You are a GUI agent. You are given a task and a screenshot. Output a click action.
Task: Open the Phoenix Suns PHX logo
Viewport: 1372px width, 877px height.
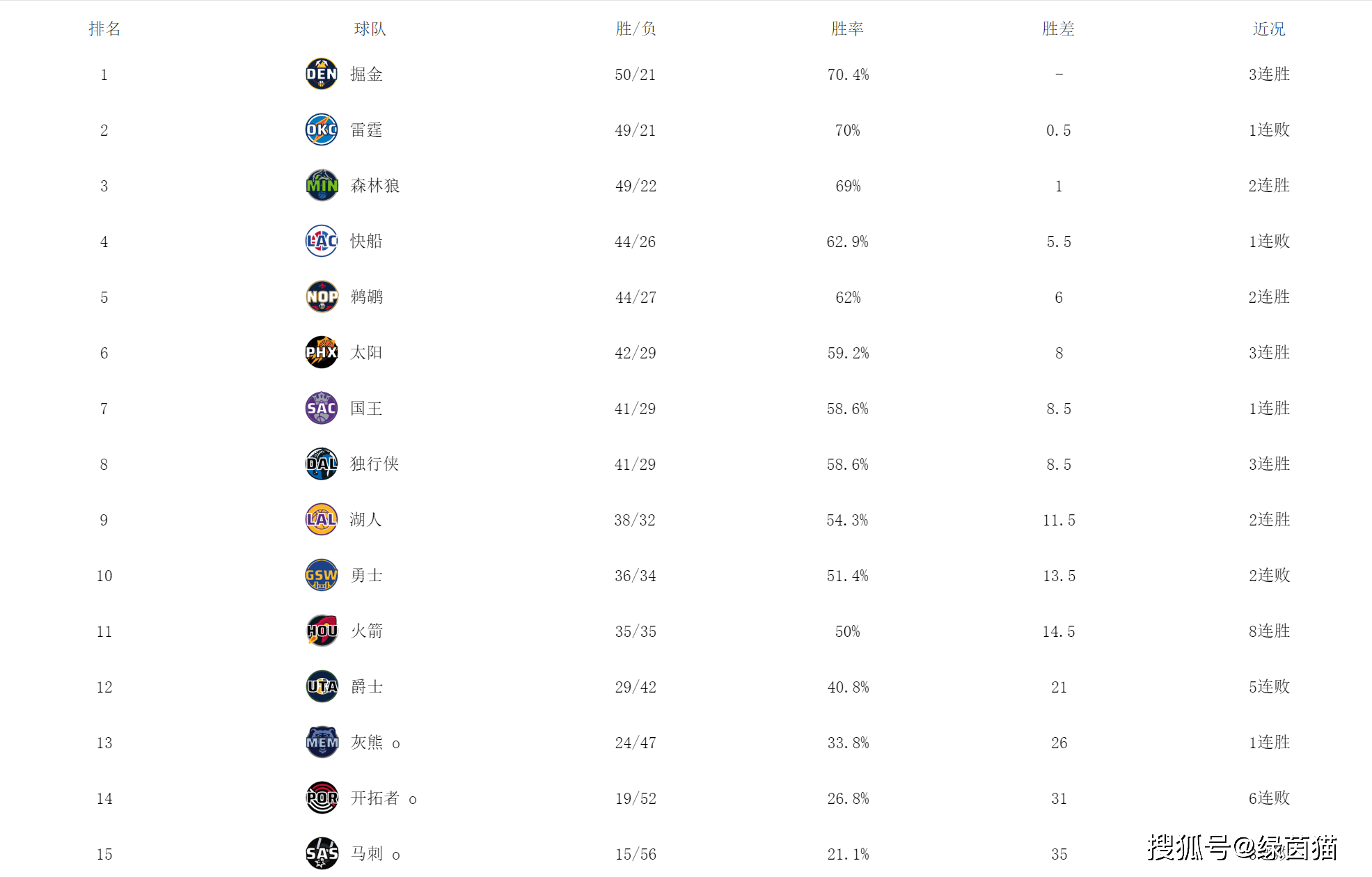pyautogui.click(x=322, y=352)
